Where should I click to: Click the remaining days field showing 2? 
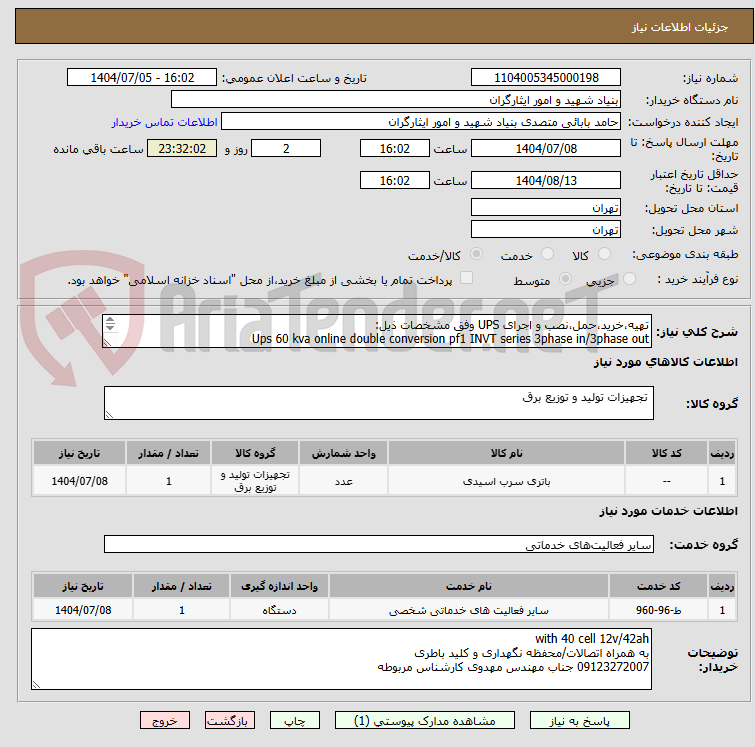(x=286, y=148)
